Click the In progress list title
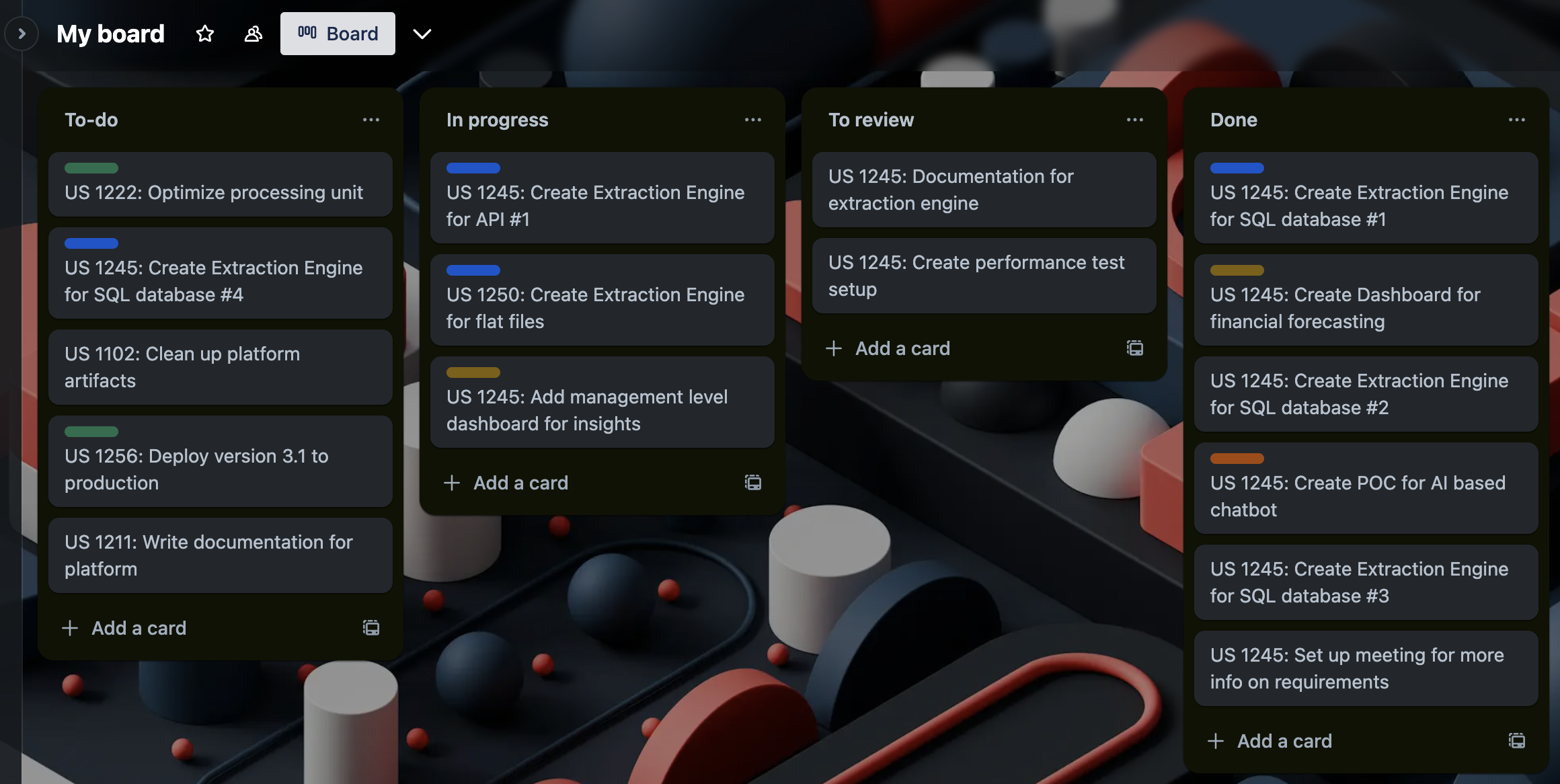The image size is (1560, 784). pos(498,120)
